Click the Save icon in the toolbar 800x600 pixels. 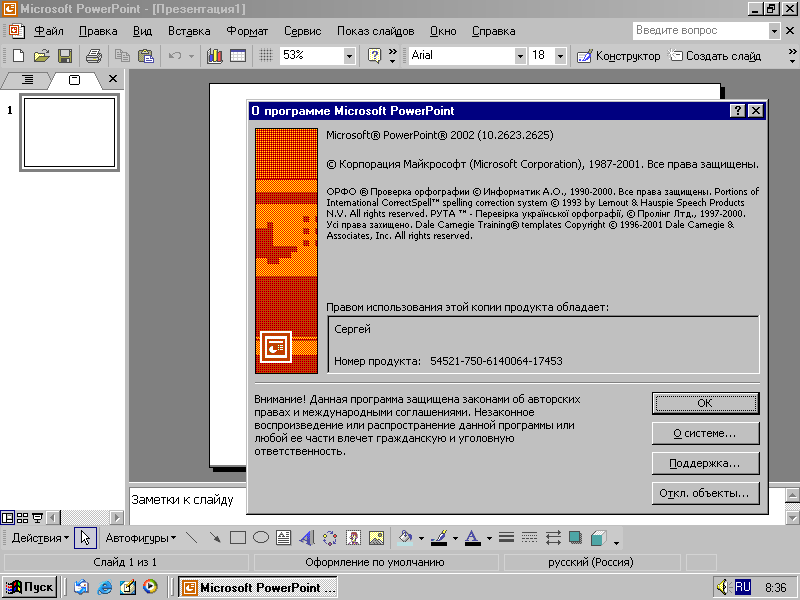[64, 56]
